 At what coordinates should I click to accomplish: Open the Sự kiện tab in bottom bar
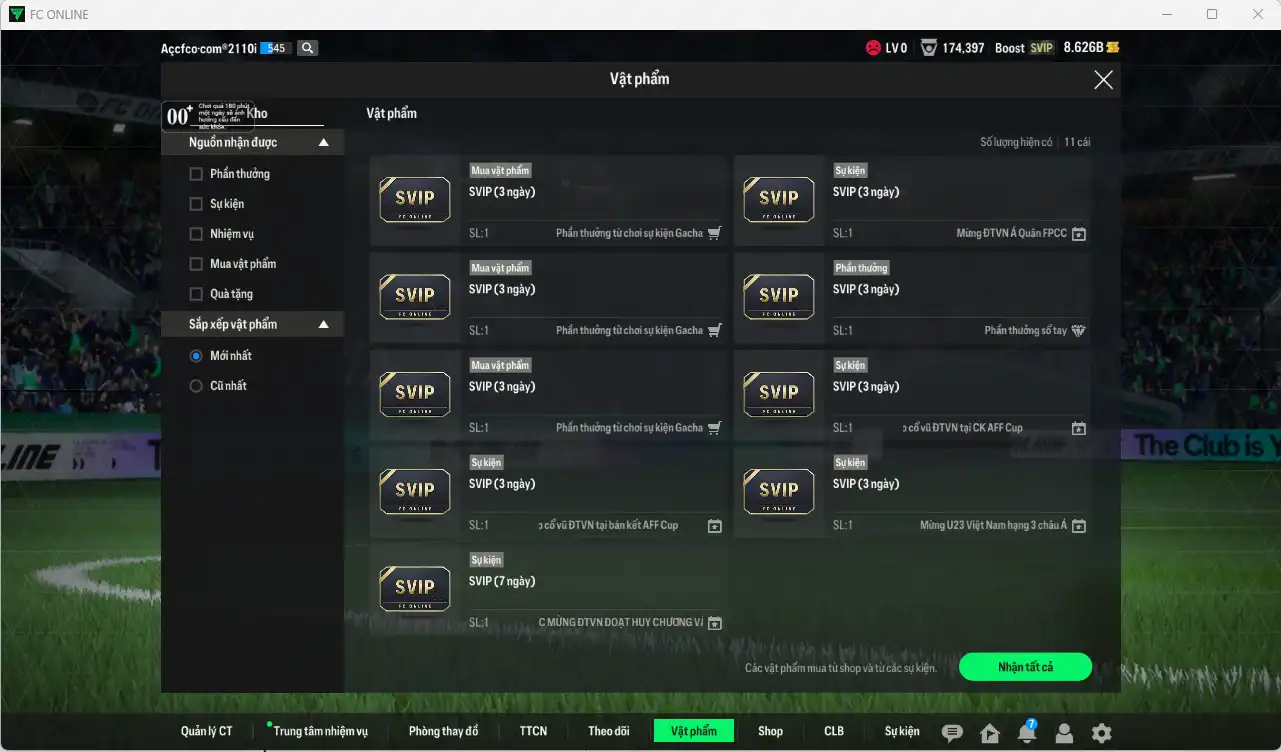point(902,731)
